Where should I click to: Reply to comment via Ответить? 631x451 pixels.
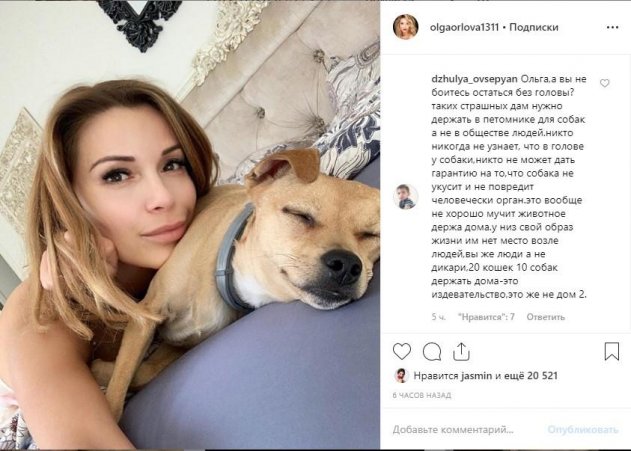546,317
